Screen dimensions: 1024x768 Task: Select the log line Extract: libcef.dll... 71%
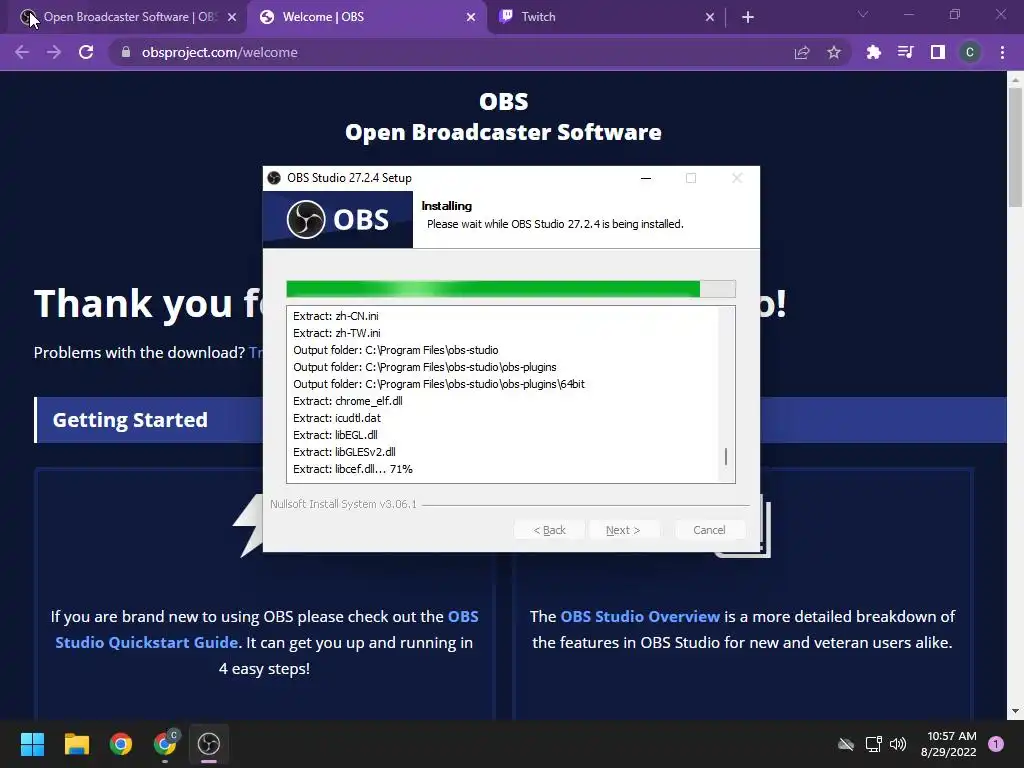[x=353, y=469]
